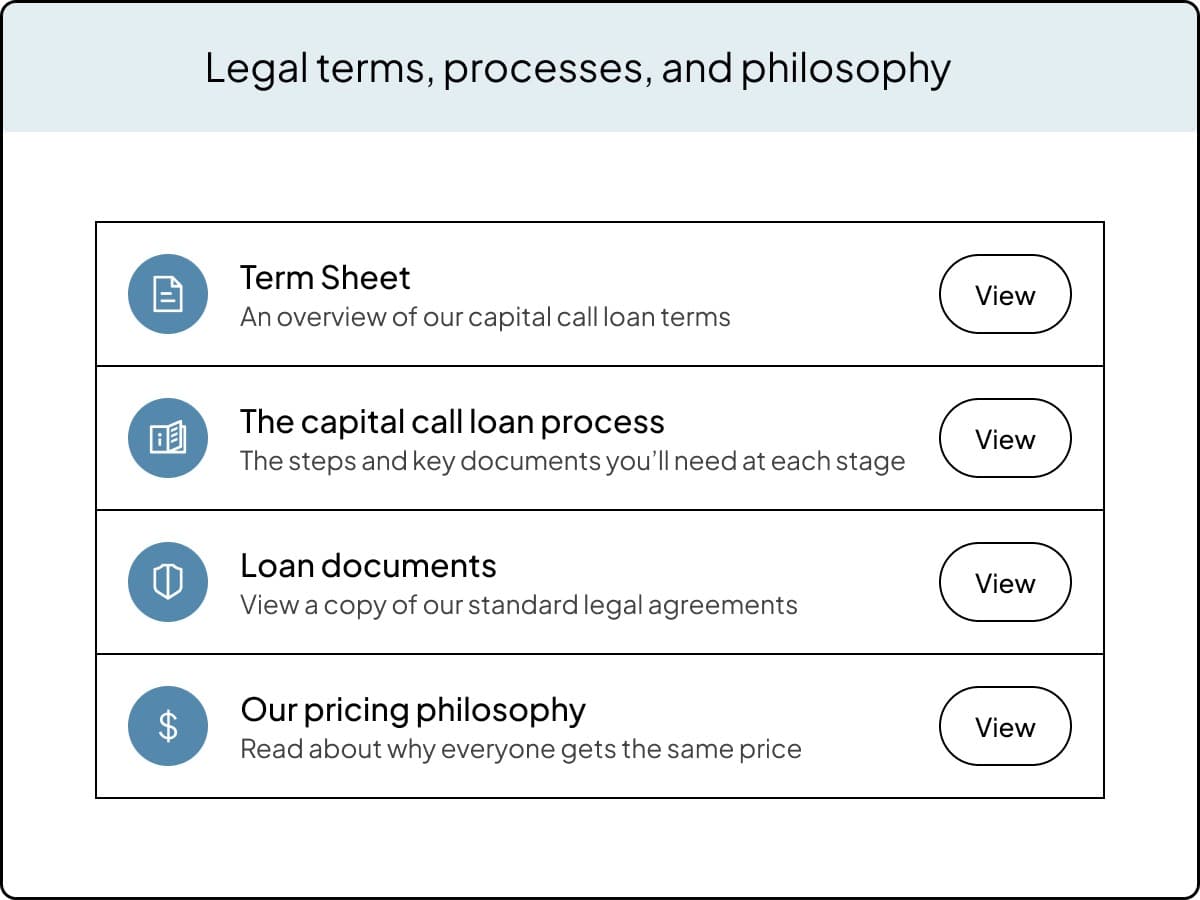This screenshot has width=1200, height=900.
Task: Click the Our pricing philosophy title
Action: tap(413, 709)
